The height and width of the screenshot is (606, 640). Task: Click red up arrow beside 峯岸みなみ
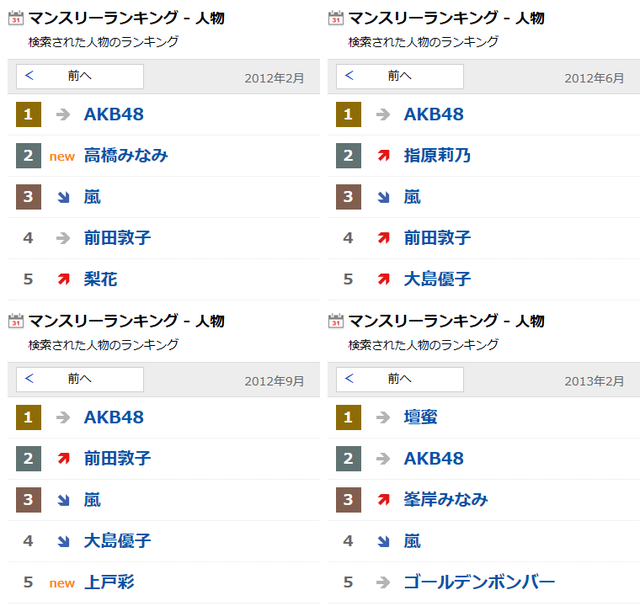(x=383, y=499)
